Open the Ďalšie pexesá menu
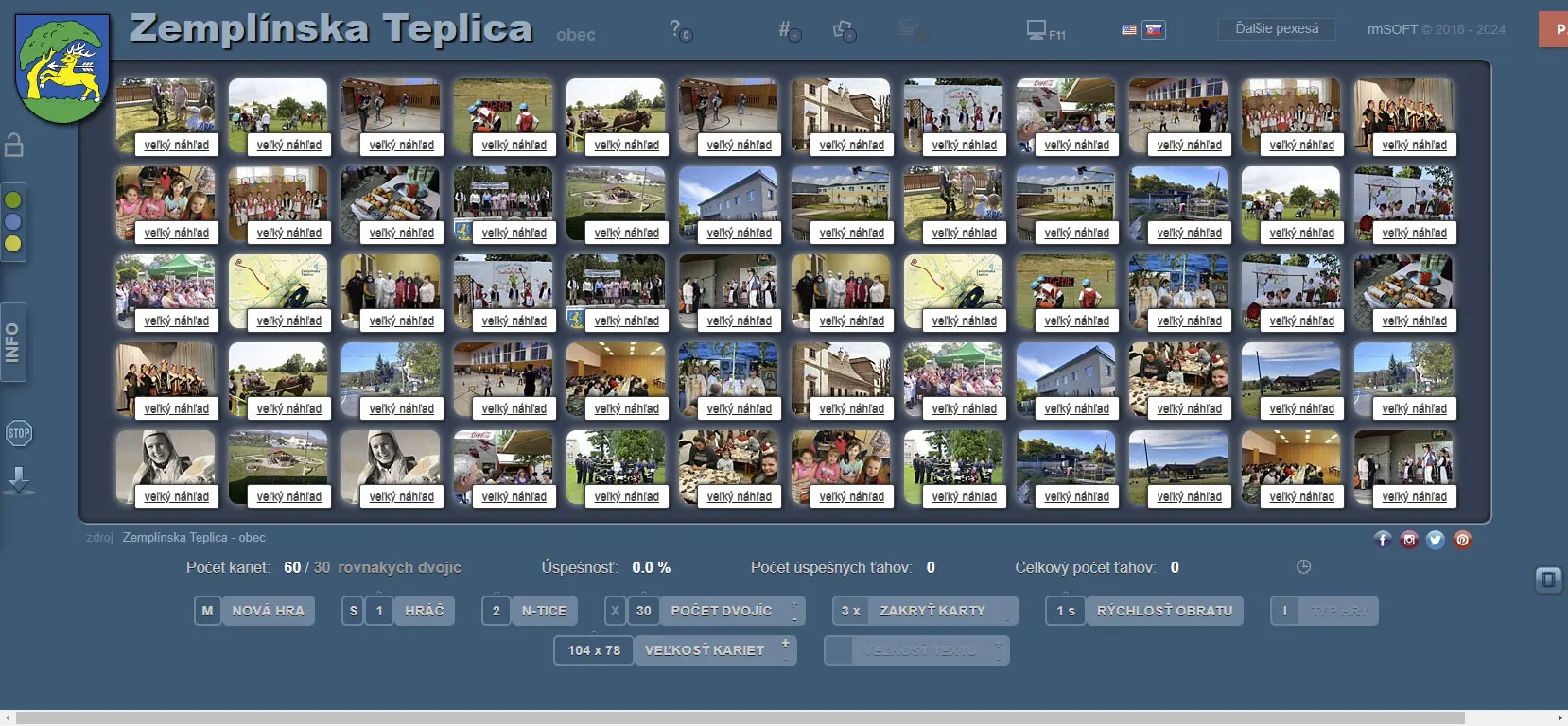The height and width of the screenshot is (726, 1568). click(x=1276, y=29)
